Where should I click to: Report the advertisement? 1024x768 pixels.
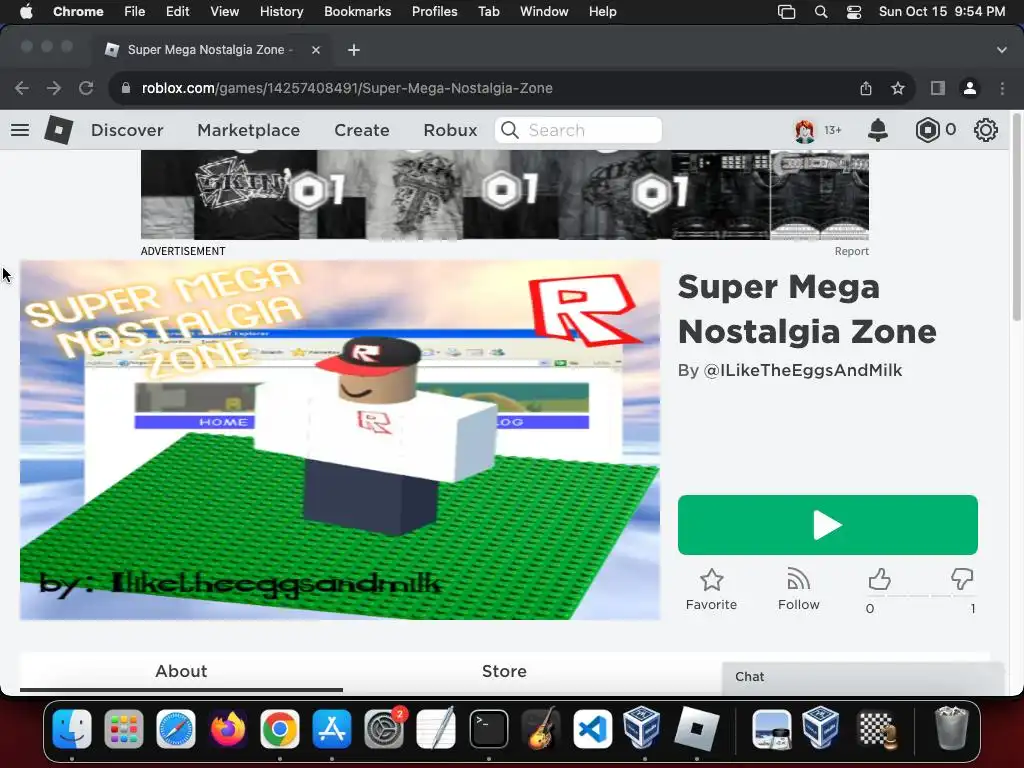click(x=852, y=251)
